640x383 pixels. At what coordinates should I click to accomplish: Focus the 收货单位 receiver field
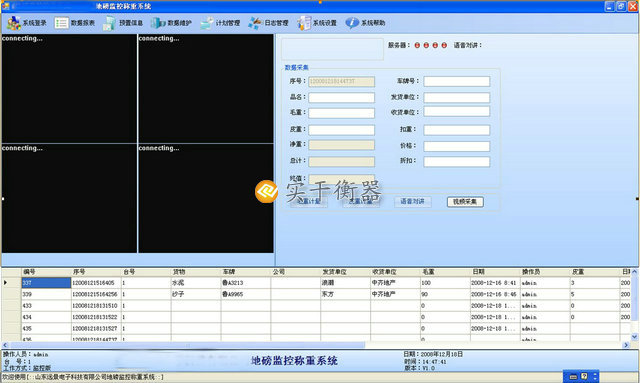(x=456, y=112)
